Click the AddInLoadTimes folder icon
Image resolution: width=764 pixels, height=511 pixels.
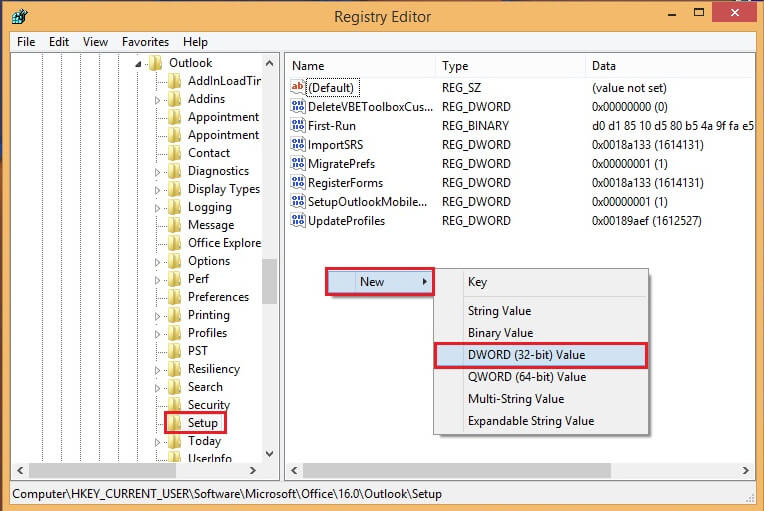click(x=174, y=81)
